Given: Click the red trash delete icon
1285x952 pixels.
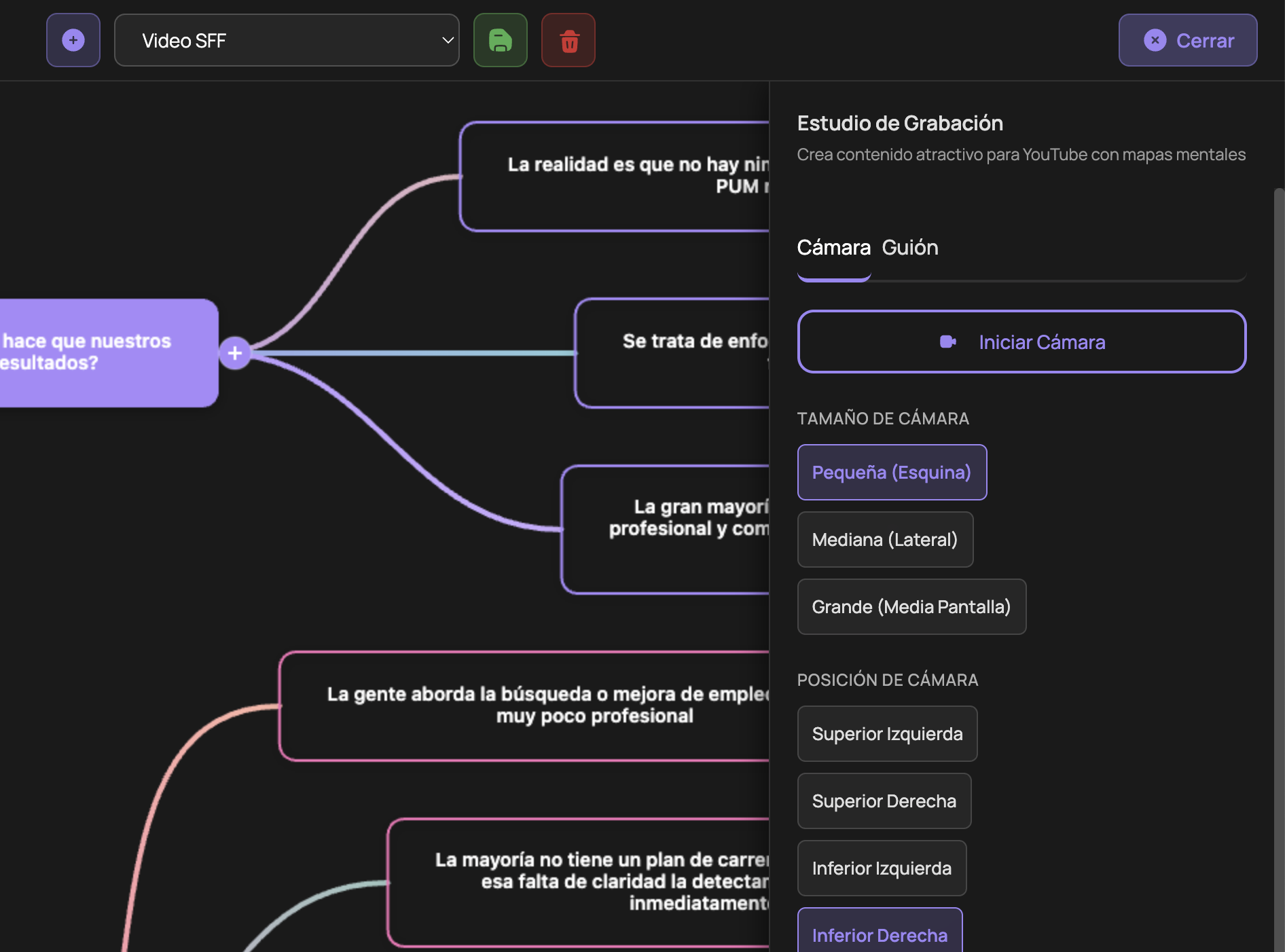Looking at the screenshot, I should click(568, 40).
